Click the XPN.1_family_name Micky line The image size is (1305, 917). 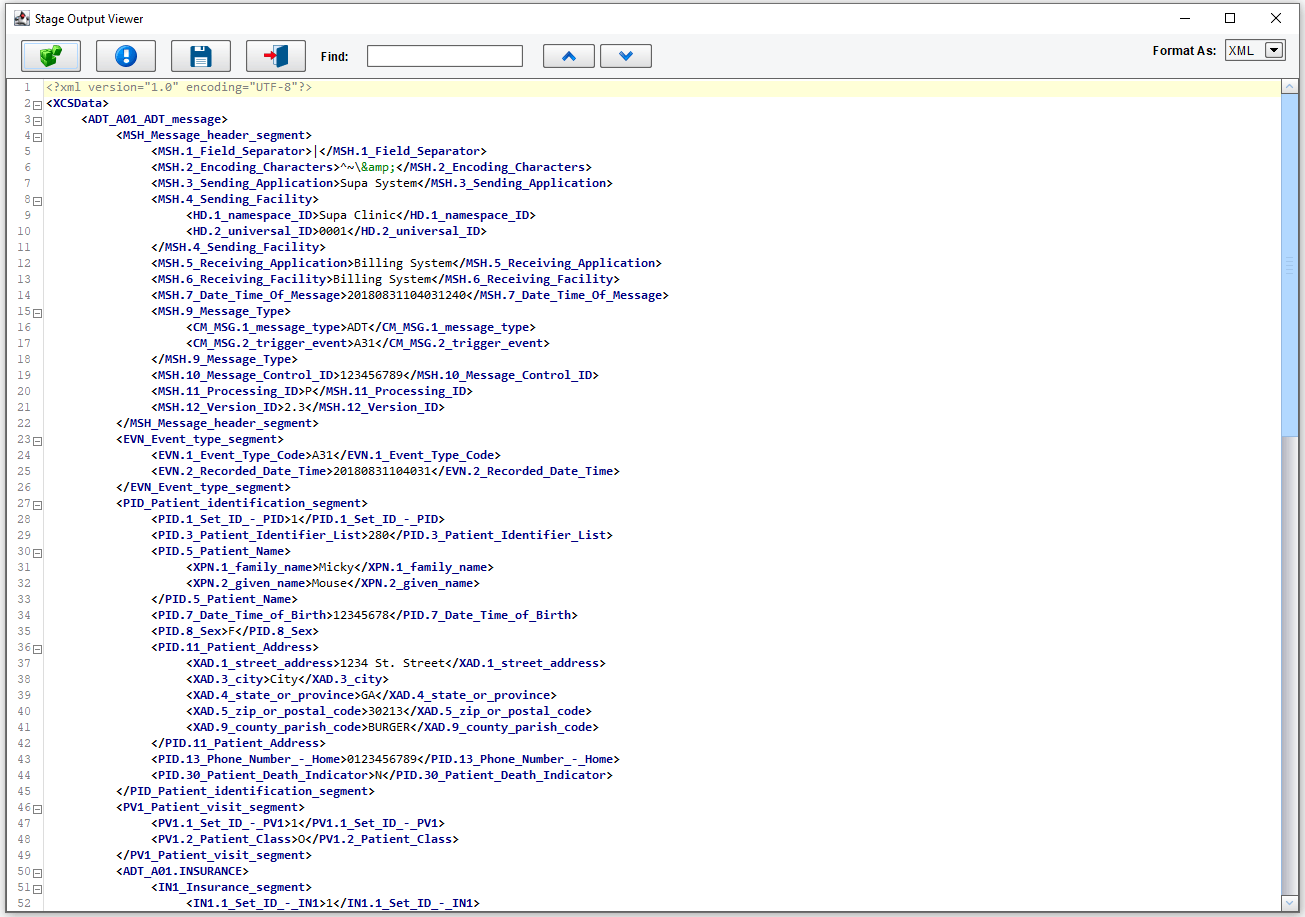(x=340, y=567)
